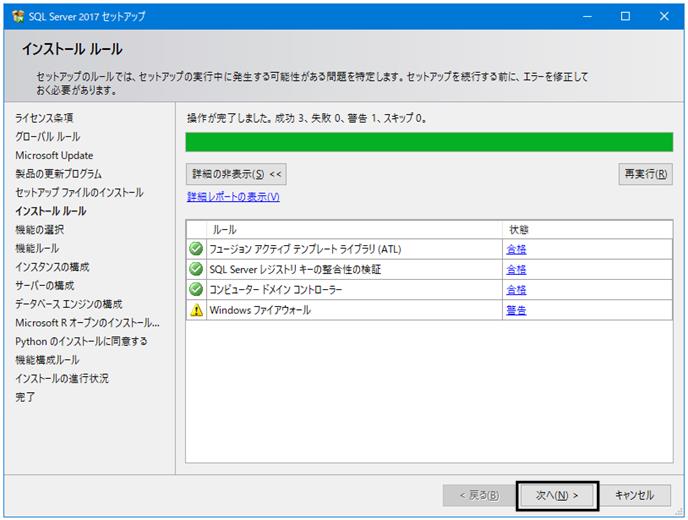
Task: Click the 戻る(B) button
Action: tap(479, 495)
